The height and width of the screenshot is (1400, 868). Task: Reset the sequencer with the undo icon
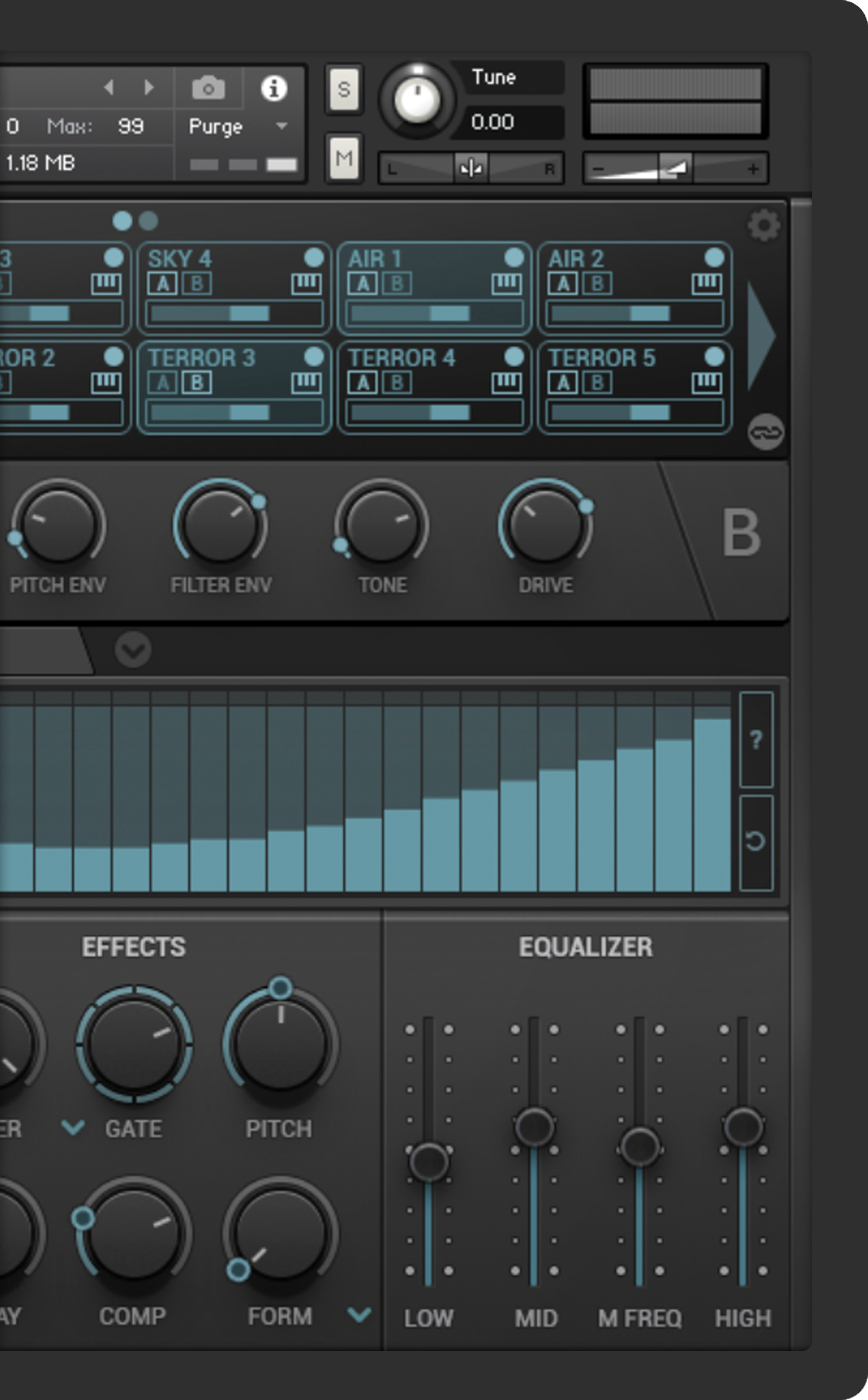coord(756,842)
